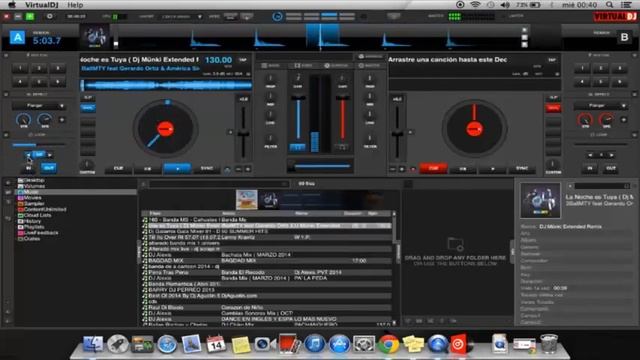
Task: Click deck B red CUE button
Action: tap(433, 168)
